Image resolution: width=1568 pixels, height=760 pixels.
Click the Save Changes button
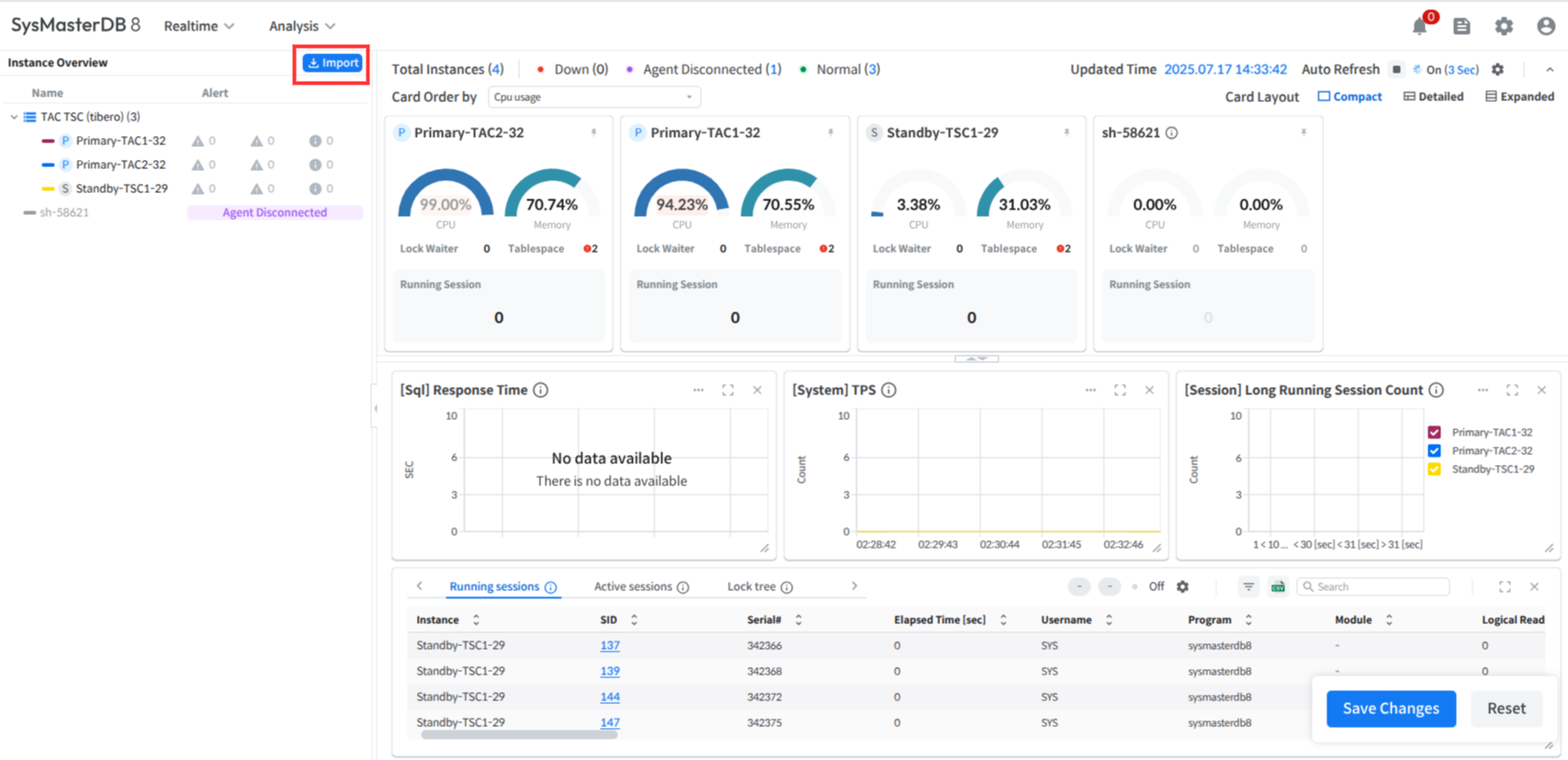pyautogui.click(x=1390, y=709)
